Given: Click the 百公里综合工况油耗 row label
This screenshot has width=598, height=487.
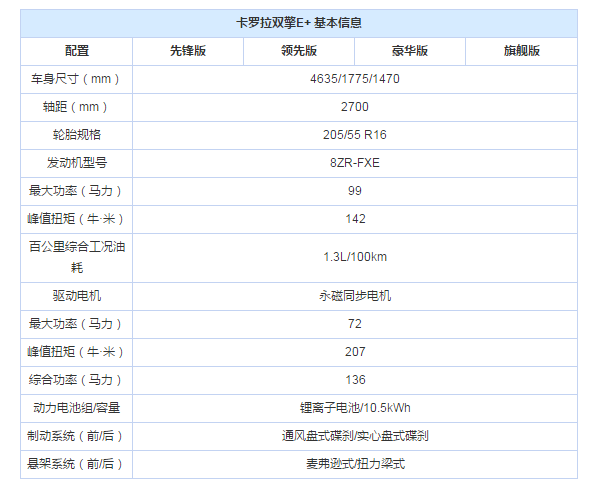Looking at the screenshot, I should (77, 257).
